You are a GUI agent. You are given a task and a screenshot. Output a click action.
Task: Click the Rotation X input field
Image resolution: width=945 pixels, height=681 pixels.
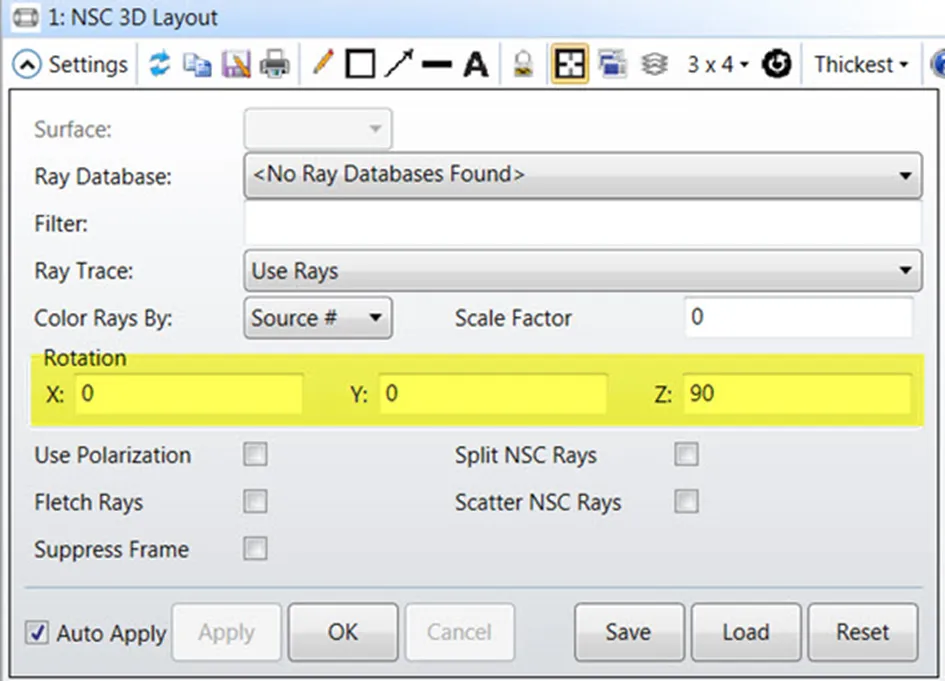(189, 394)
